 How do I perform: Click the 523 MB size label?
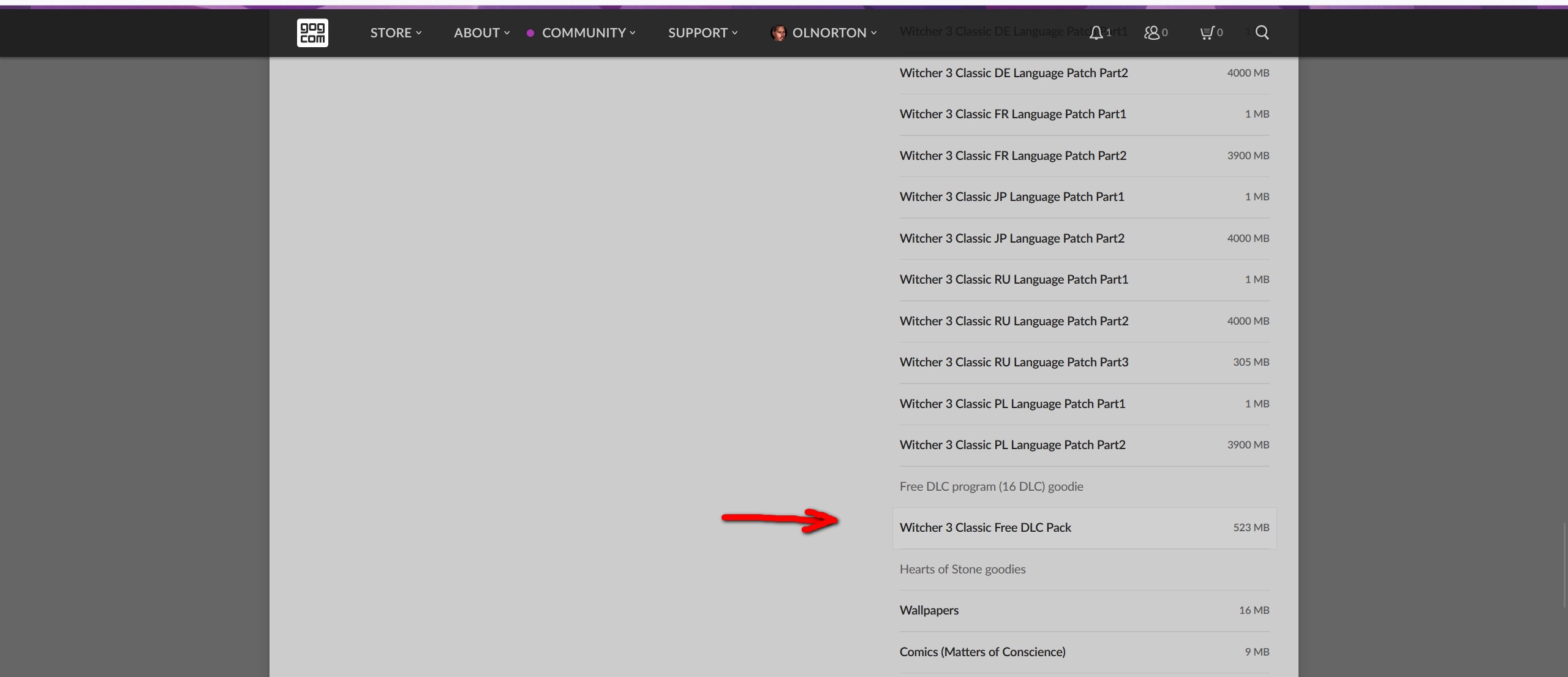pos(1251,528)
